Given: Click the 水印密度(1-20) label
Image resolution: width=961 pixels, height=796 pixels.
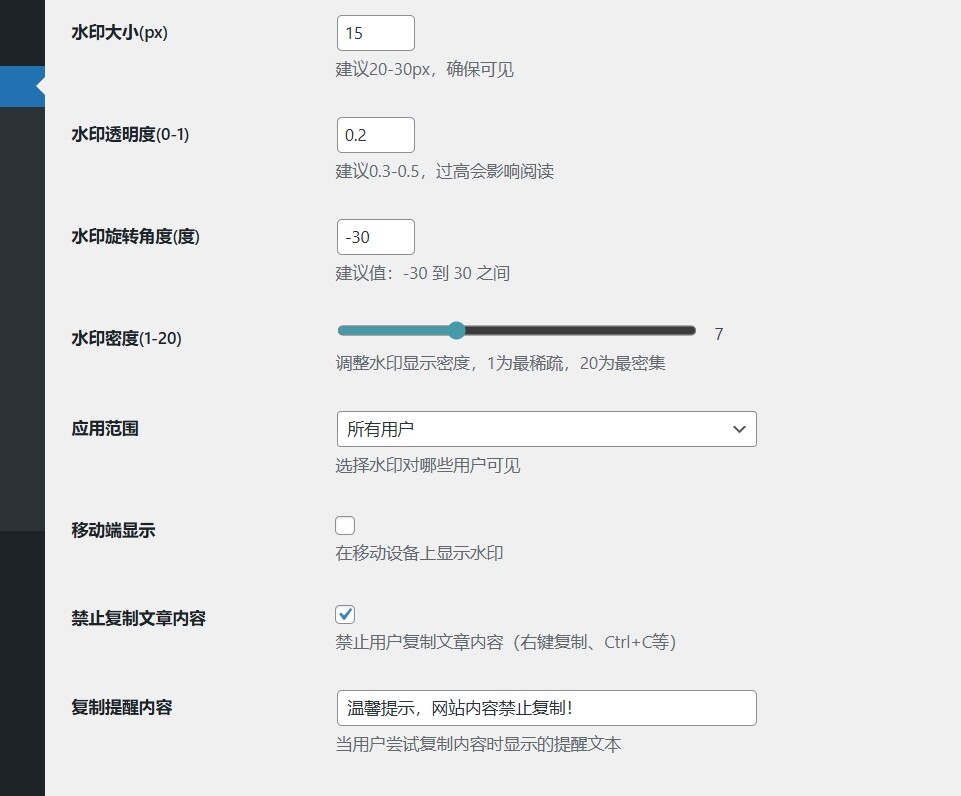Looking at the screenshot, I should [x=126, y=339].
